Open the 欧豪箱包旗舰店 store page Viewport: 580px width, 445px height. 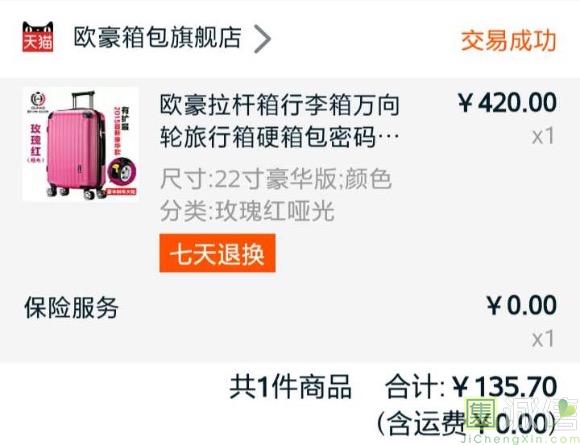pyautogui.click(x=158, y=37)
